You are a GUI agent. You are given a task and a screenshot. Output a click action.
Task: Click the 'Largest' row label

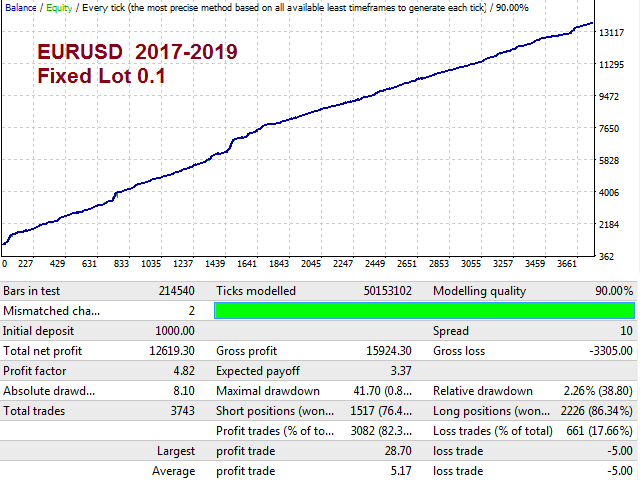tap(176, 451)
